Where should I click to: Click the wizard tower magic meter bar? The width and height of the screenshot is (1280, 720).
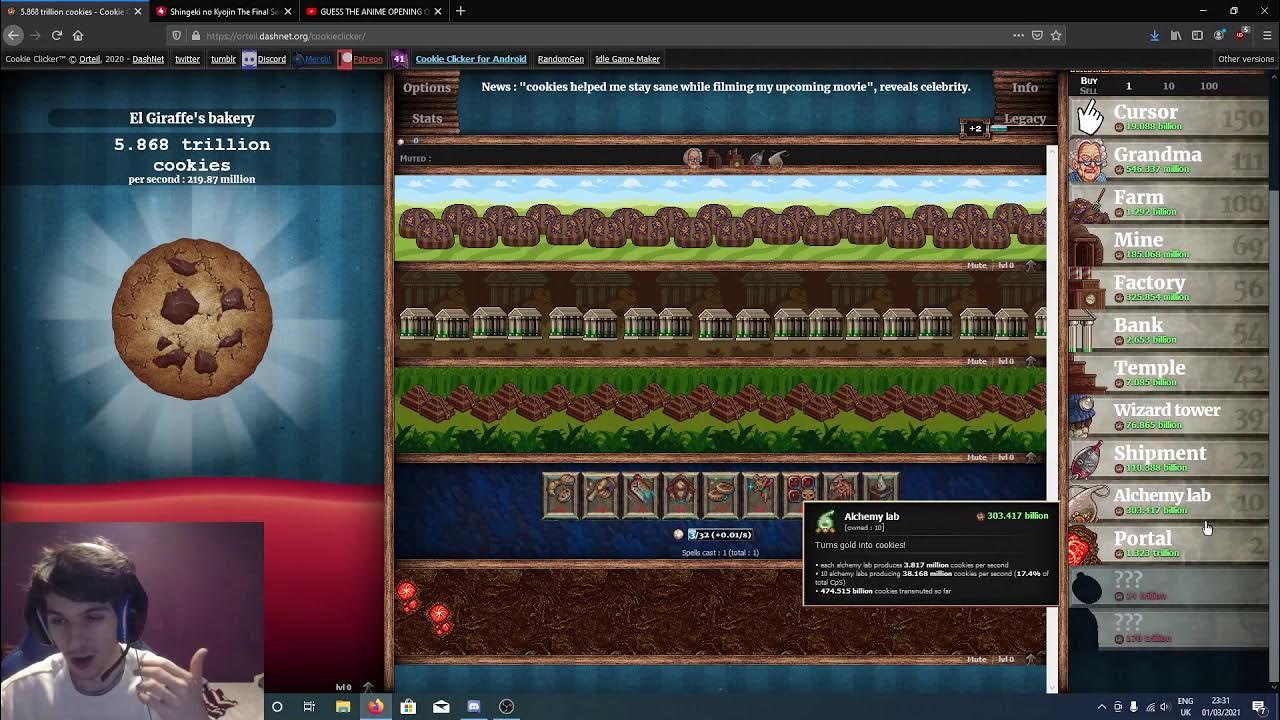click(x=720, y=534)
